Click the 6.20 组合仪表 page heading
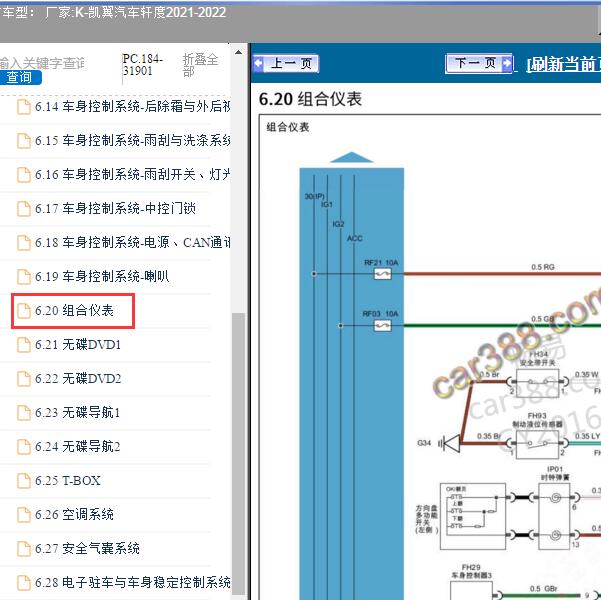The height and width of the screenshot is (600, 601). click(310, 99)
